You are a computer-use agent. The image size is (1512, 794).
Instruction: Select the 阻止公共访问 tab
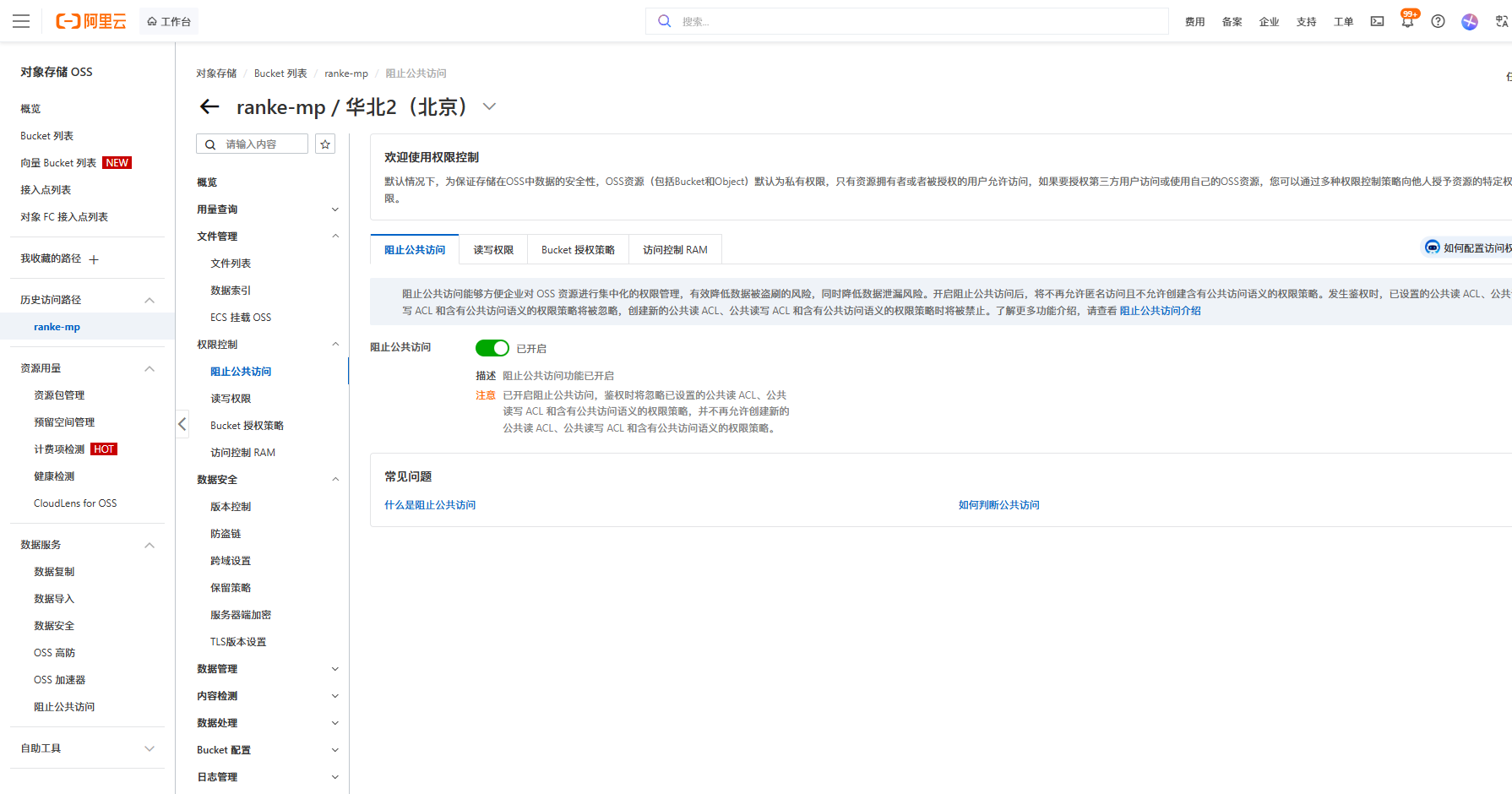(415, 250)
